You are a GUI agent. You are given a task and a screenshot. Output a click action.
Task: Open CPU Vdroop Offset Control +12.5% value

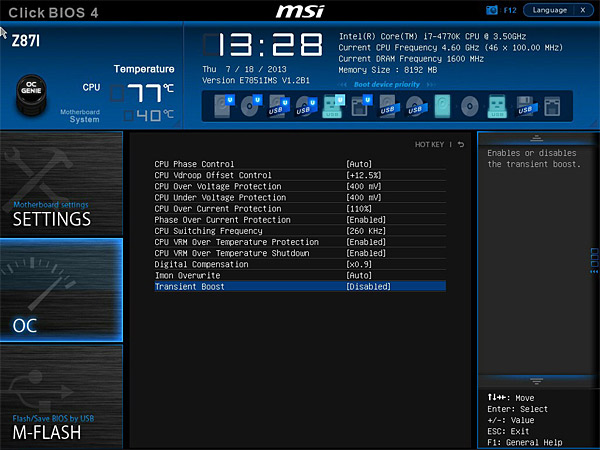(x=364, y=175)
